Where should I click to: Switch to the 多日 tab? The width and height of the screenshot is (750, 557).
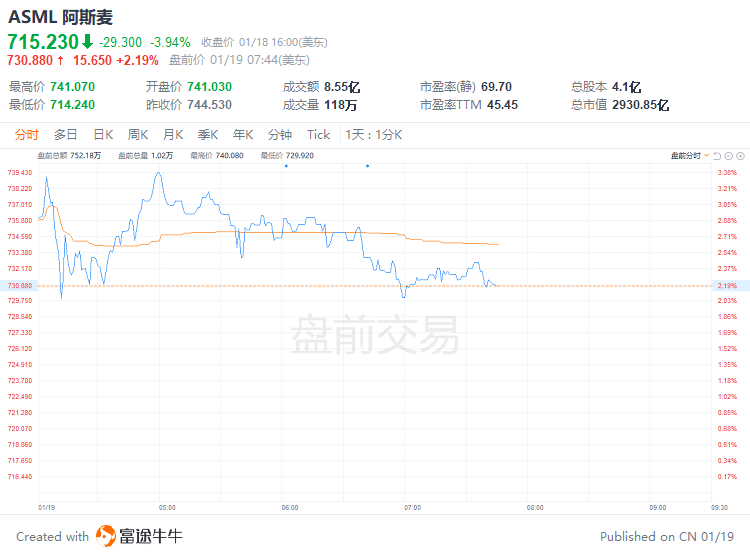(66, 135)
